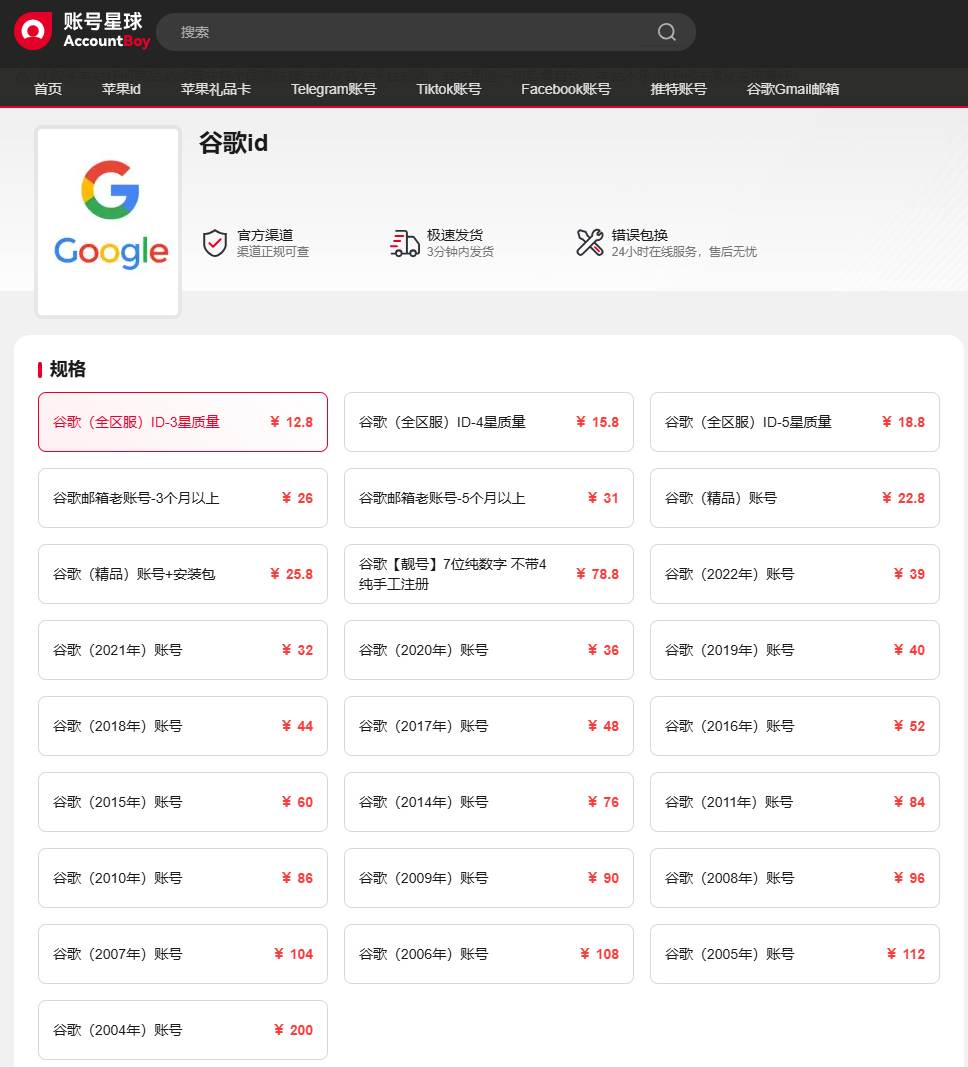
Task: Select 谷歌（精品）账号+安装包 option
Action: [x=183, y=574]
